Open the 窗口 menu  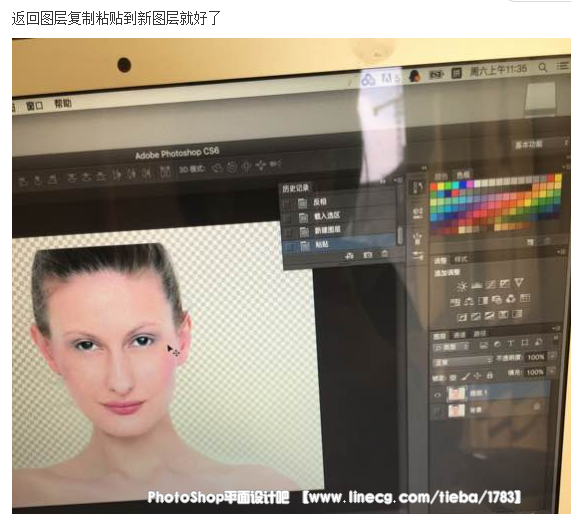pos(35,106)
